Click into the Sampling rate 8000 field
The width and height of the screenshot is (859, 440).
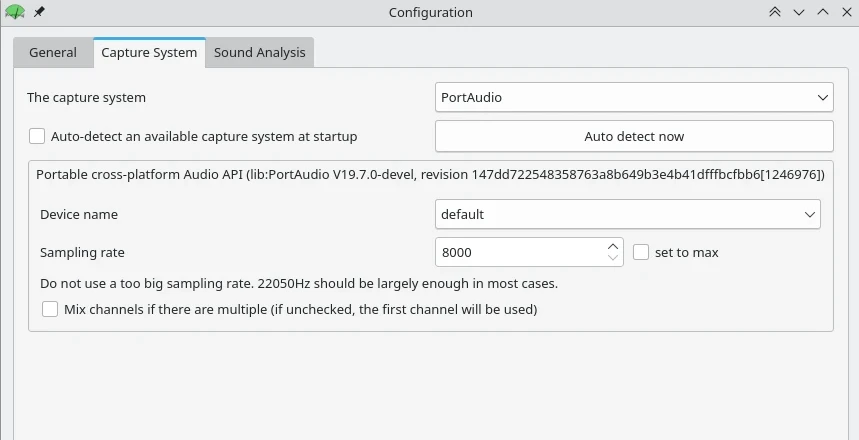520,253
